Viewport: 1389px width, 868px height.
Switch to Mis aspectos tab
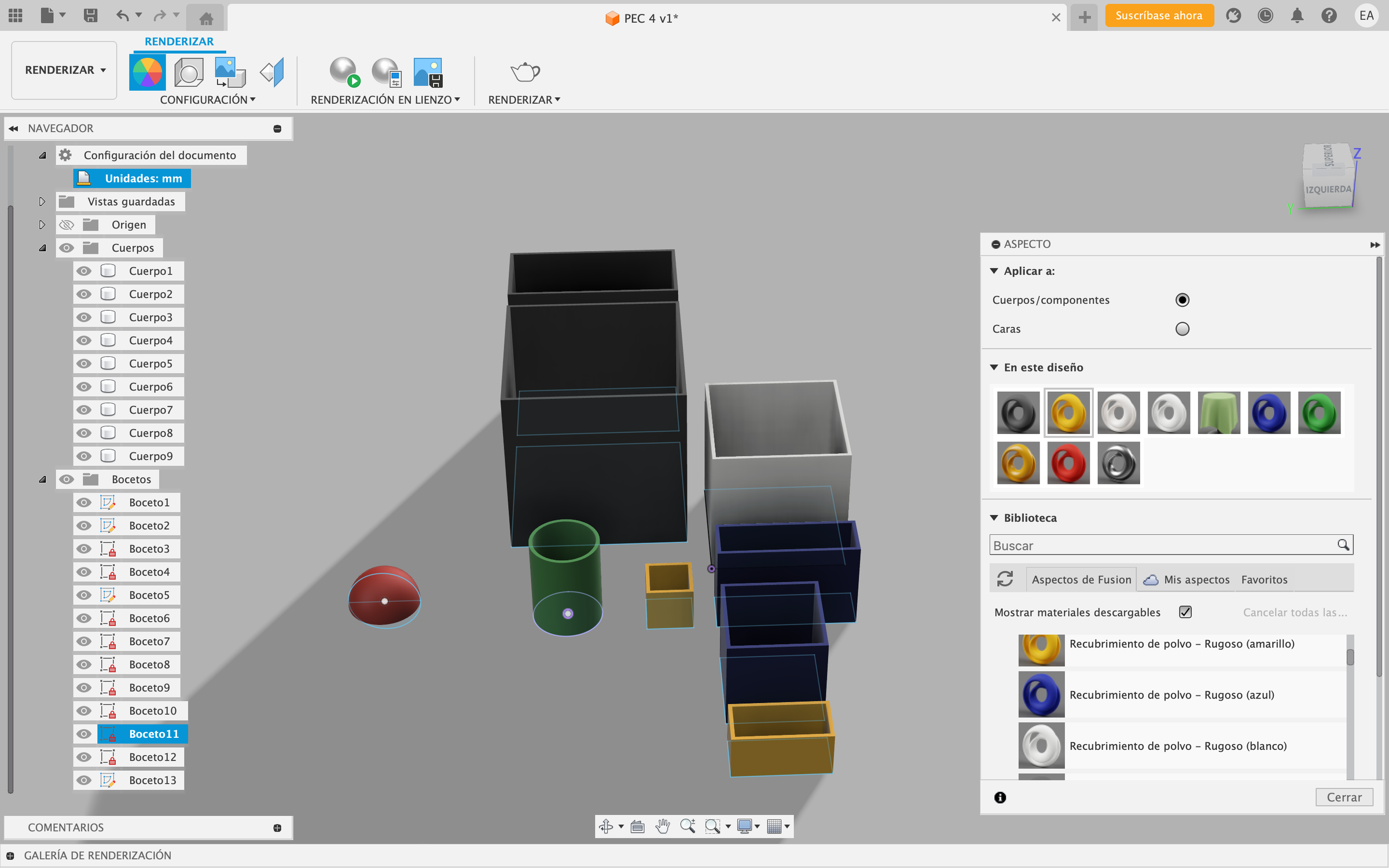point(1186,579)
